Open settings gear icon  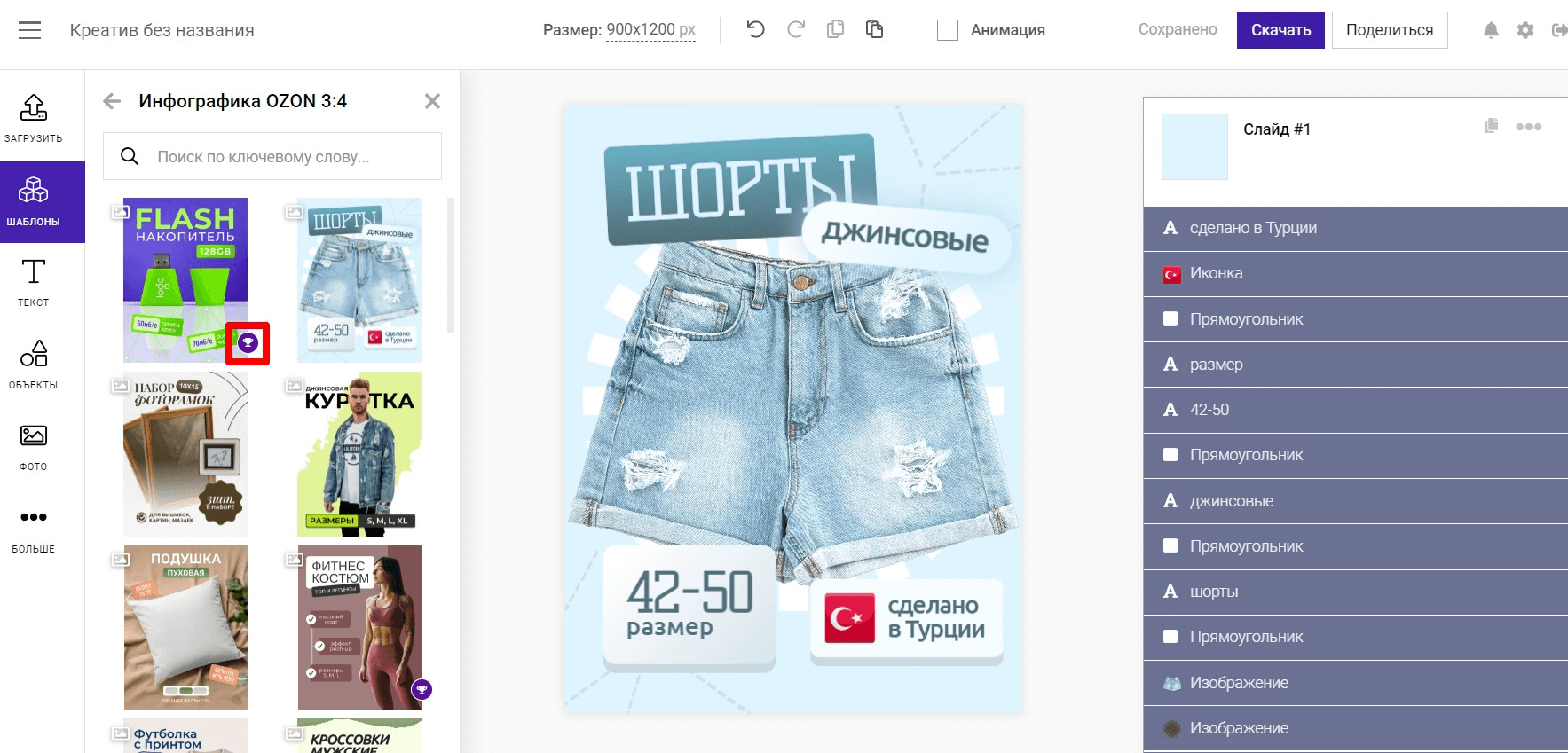click(x=1525, y=30)
